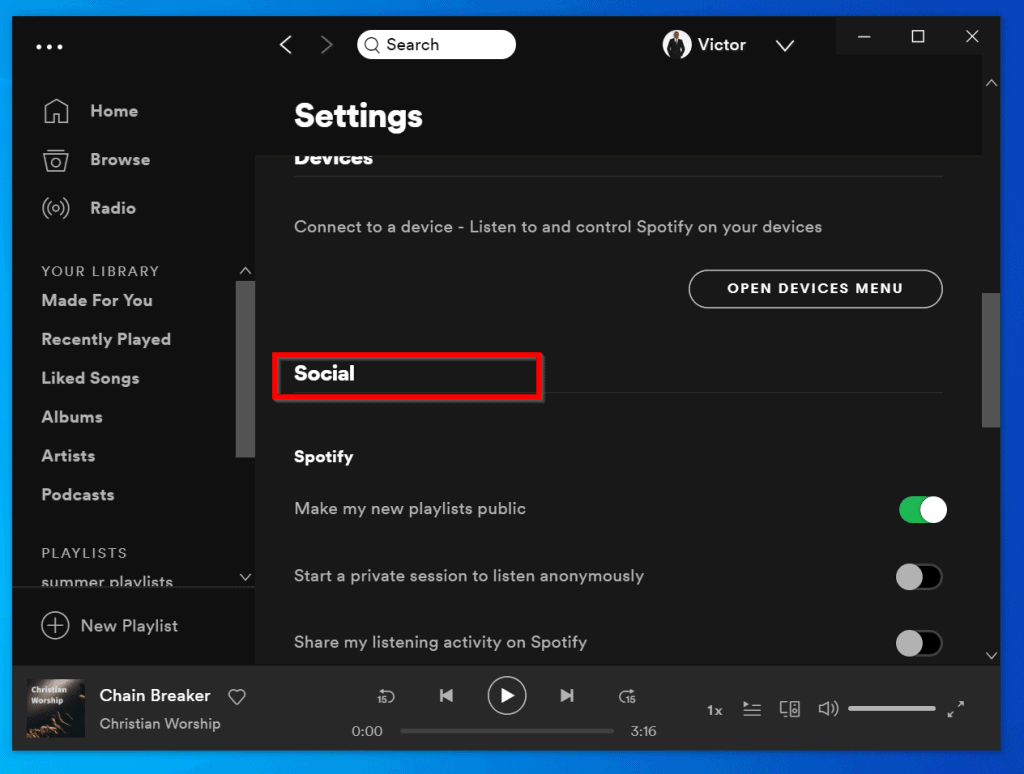Create a New Playlist
Screen dimensions: 1024x774
tap(129, 626)
